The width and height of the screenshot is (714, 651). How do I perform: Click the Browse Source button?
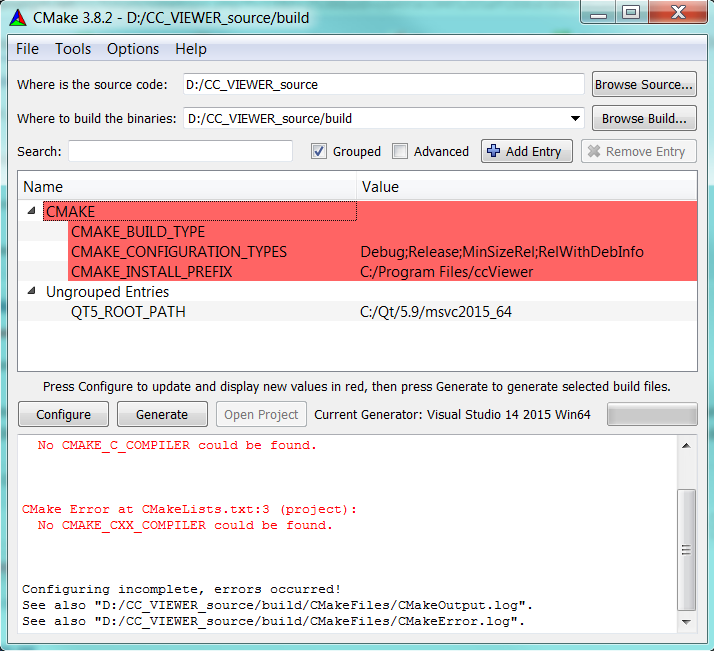[643, 85]
